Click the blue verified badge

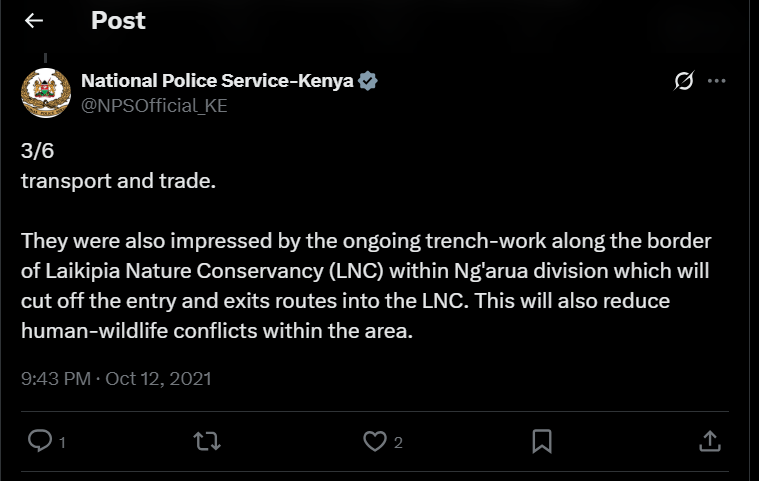368,81
